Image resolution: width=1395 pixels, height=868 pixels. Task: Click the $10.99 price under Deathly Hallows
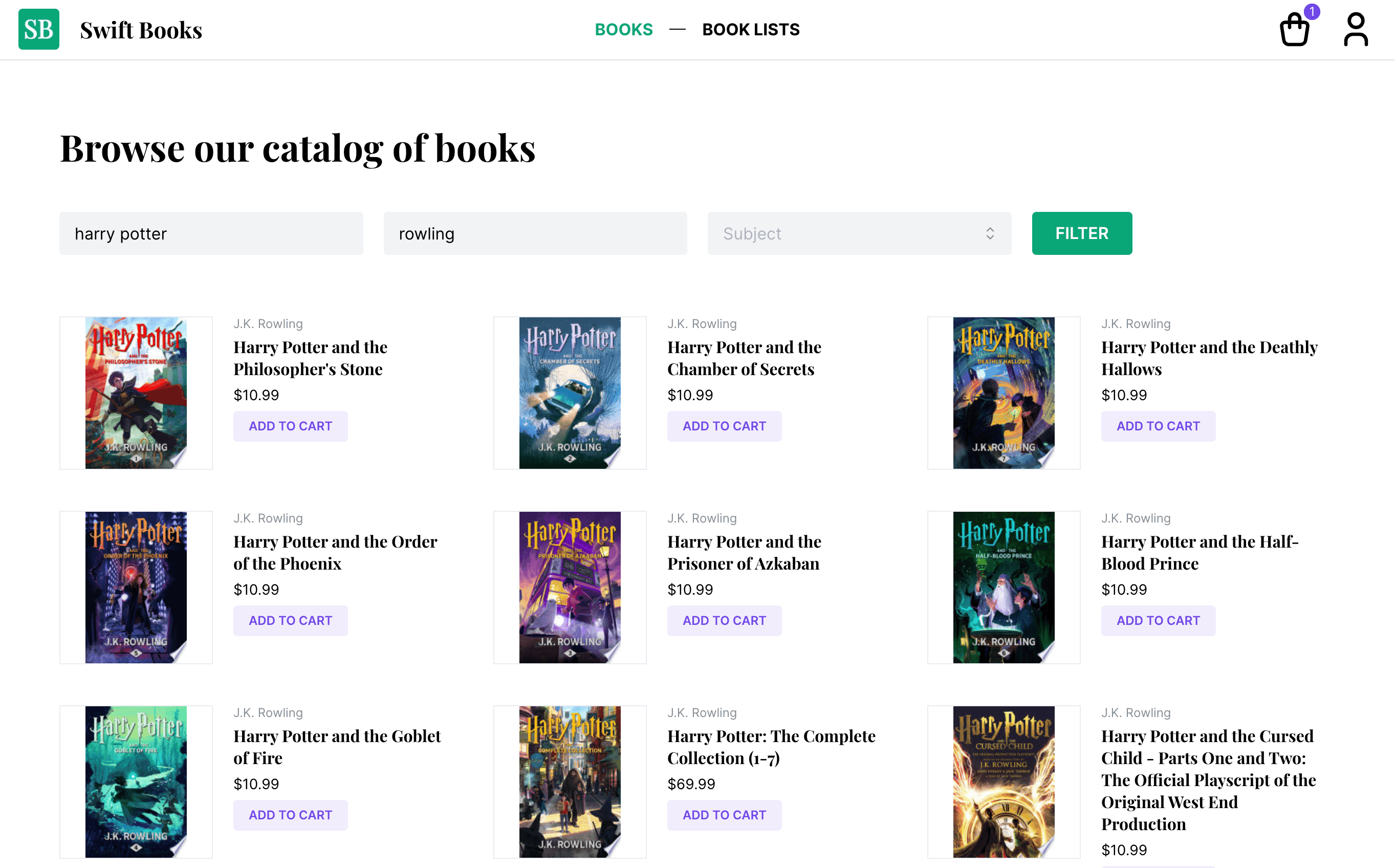[1124, 396]
